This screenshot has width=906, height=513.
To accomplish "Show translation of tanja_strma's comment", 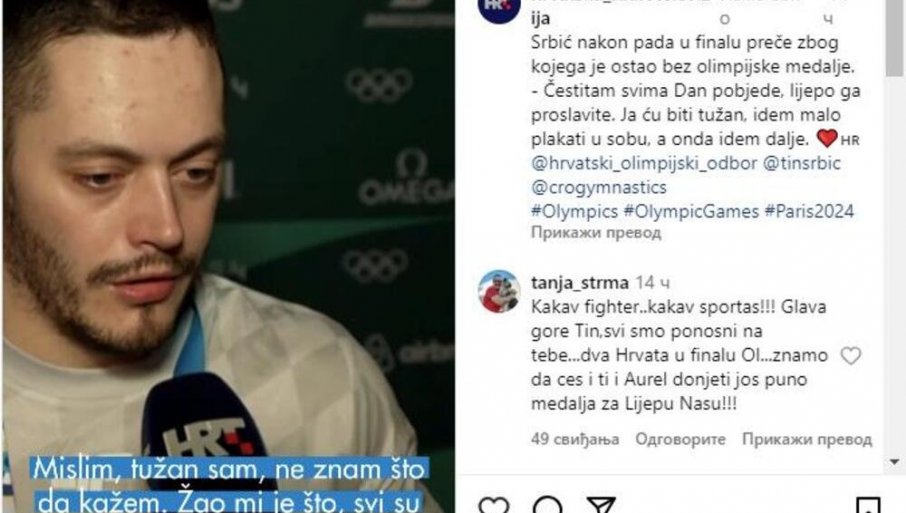I will click(x=807, y=440).
